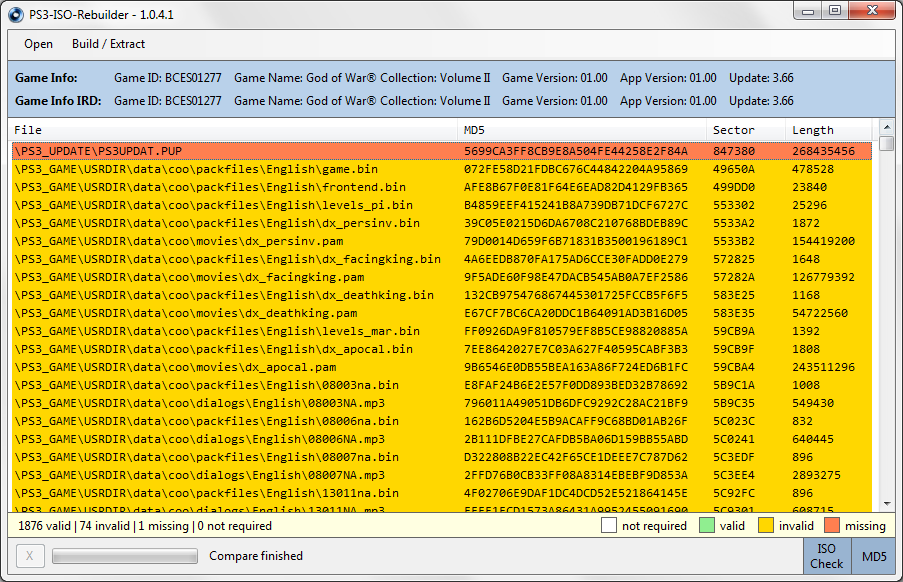Click the green 'valid' legend swatch
The height and width of the screenshot is (582, 903).
coord(706,525)
